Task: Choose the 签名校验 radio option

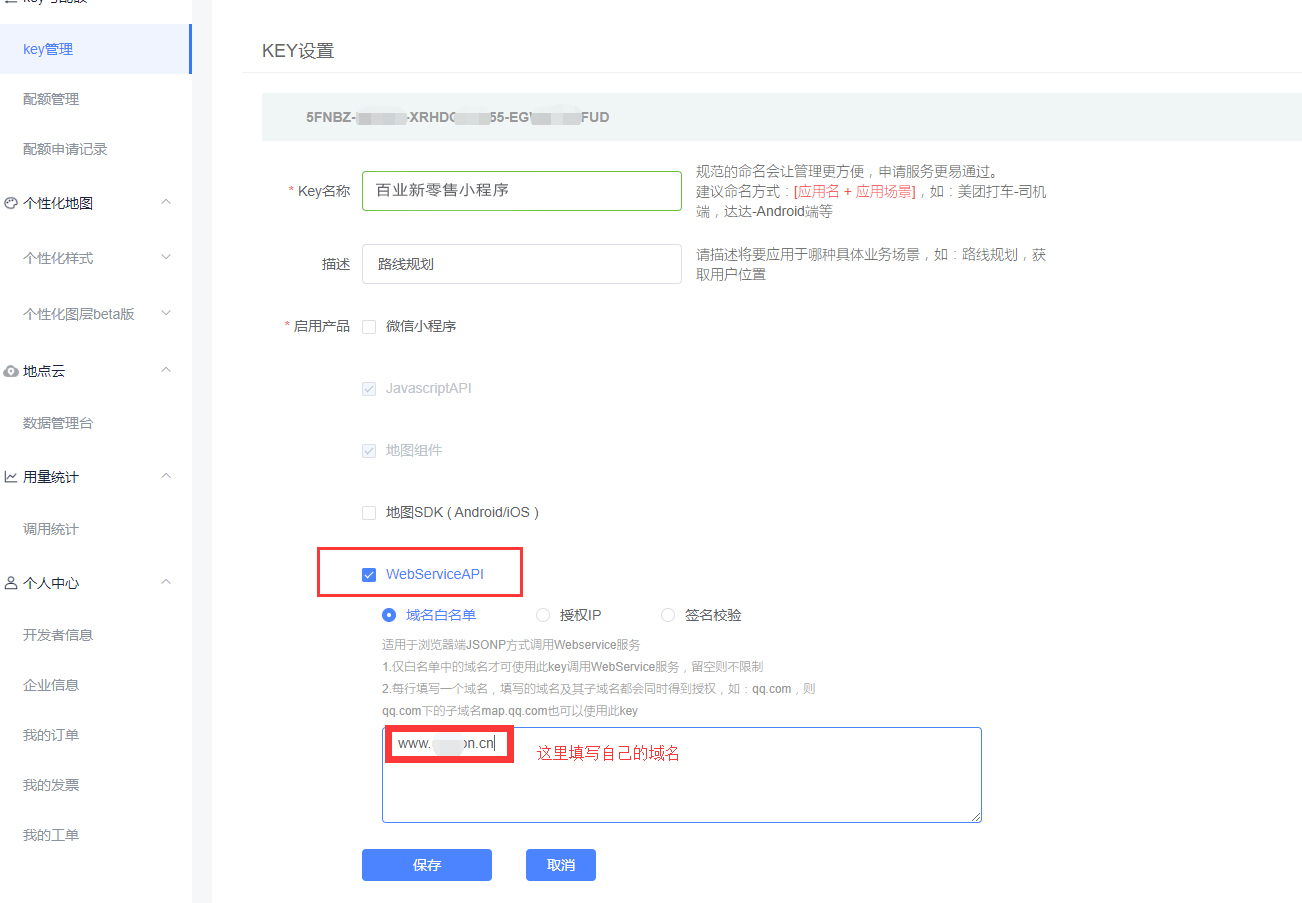Action: point(668,615)
